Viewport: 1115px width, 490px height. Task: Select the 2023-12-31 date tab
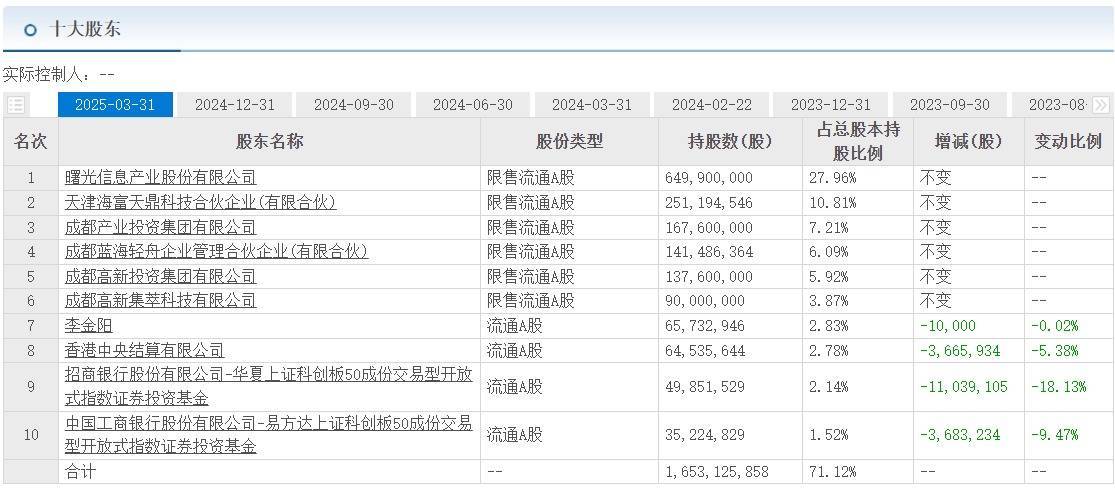(831, 105)
